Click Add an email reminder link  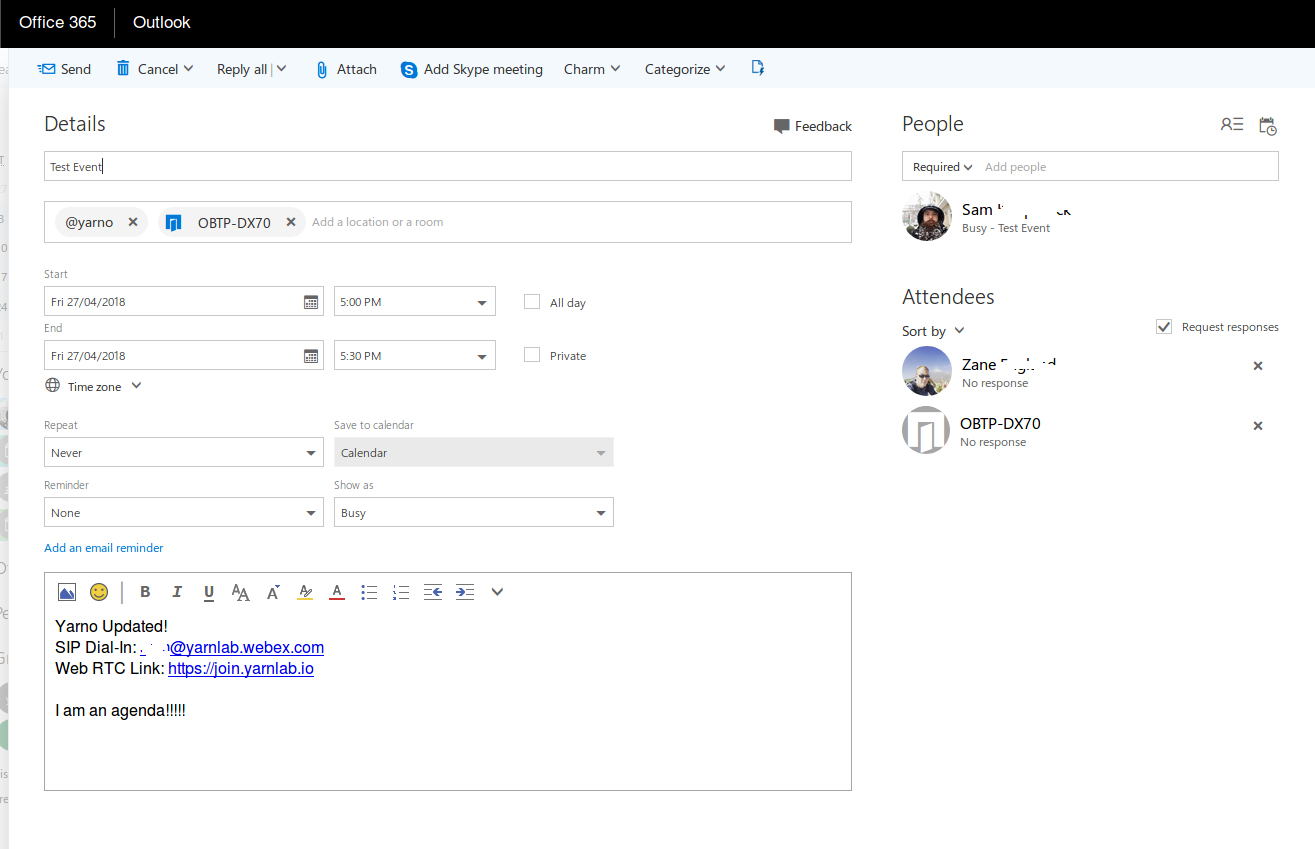pyautogui.click(x=104, y=548)
